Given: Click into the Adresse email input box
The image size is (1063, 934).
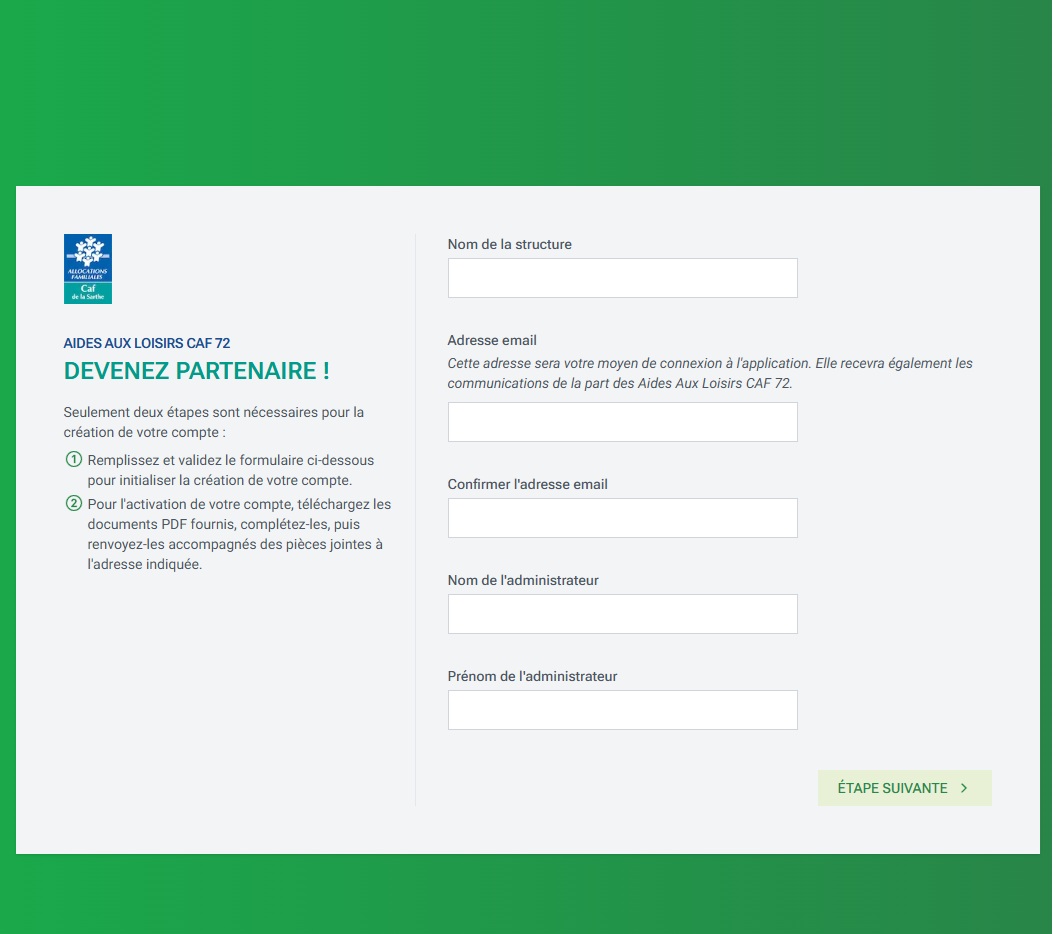Looking at the screenshot, I should pos(622,422).
